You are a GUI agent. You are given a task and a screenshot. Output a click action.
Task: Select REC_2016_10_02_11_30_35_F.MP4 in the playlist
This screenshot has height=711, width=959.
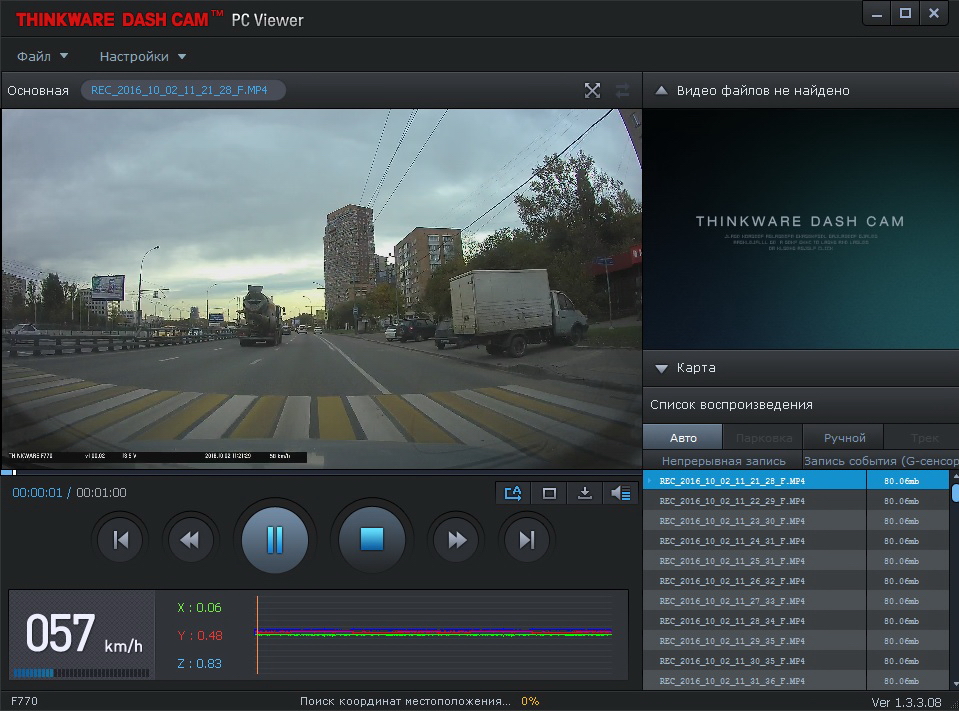click(796, 661)
